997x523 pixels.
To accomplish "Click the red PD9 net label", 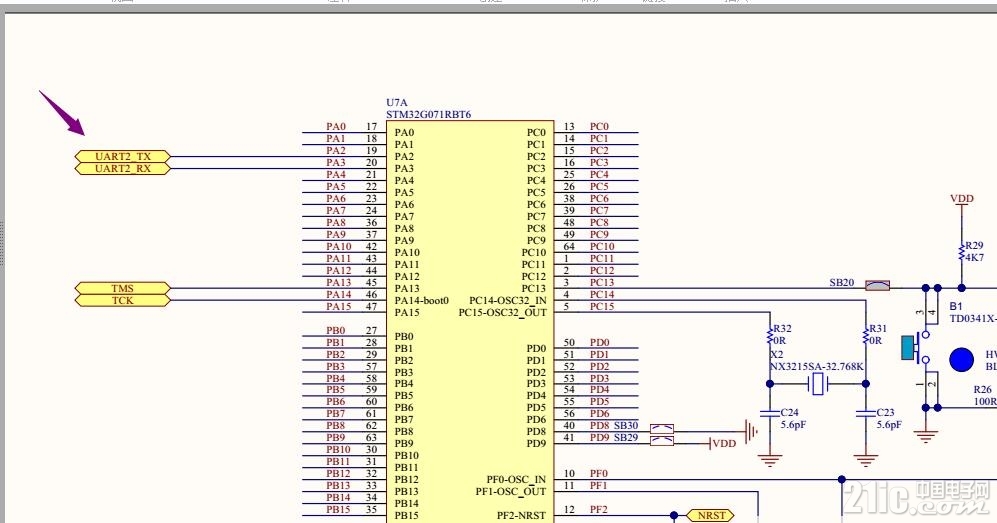I will 599,437.
